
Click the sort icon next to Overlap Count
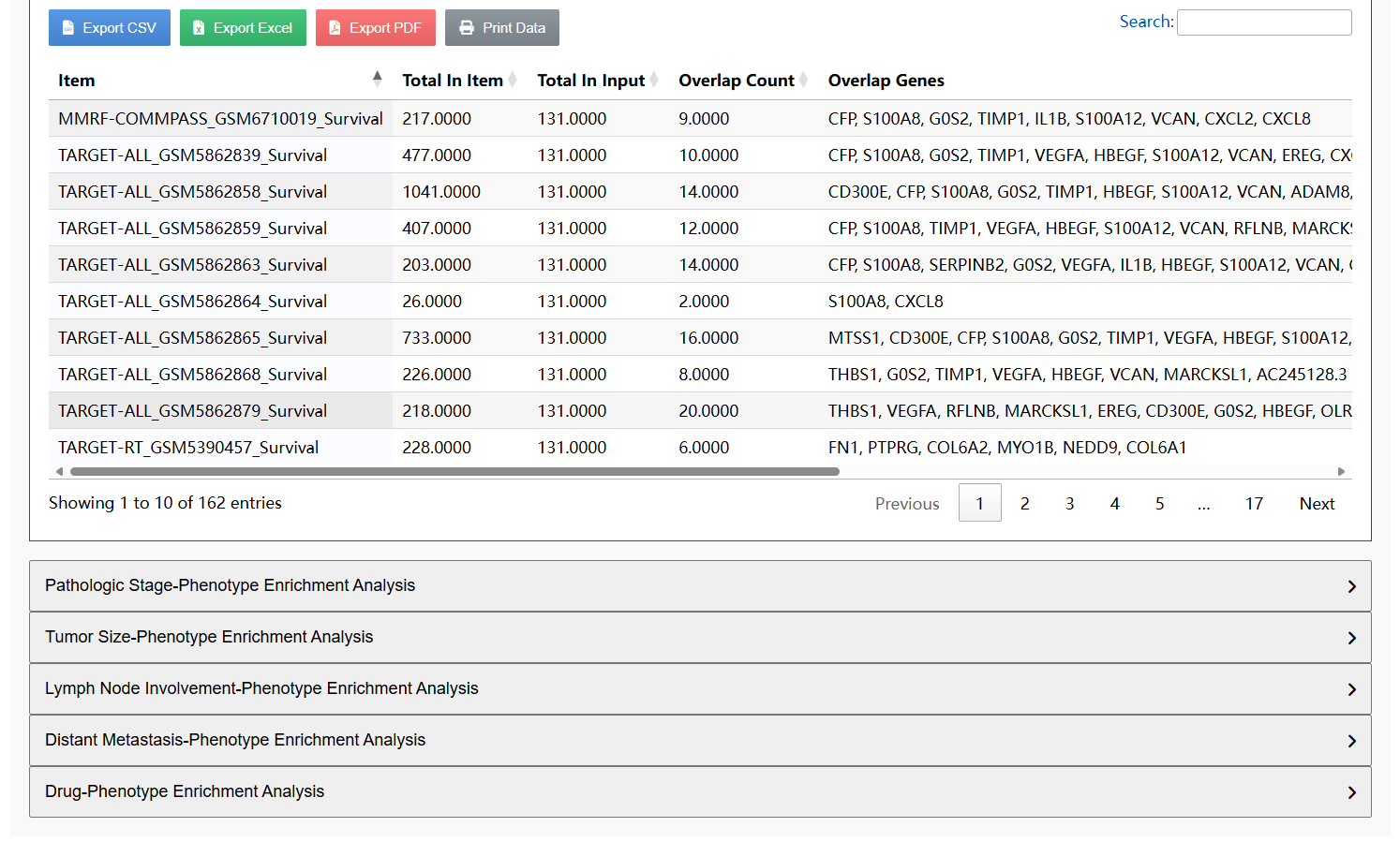point(803,80)
